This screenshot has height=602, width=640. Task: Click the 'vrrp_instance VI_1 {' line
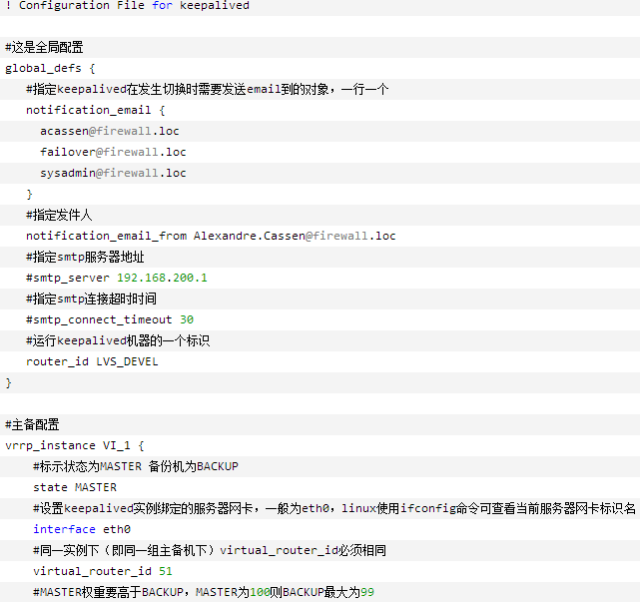tap(75, 445)
